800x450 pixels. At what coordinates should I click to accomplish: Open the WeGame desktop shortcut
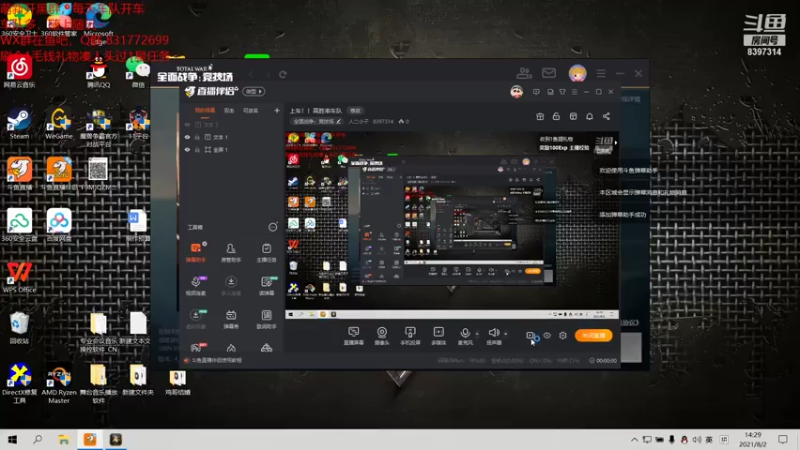[x=59, y=124]
